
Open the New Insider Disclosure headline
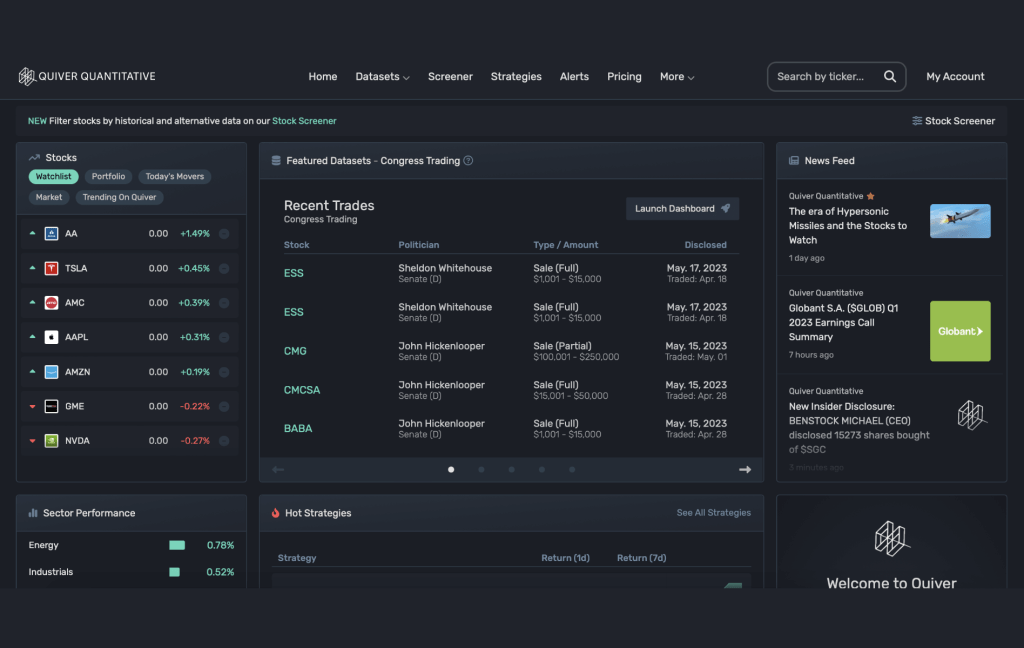click(x=859, y=428)
